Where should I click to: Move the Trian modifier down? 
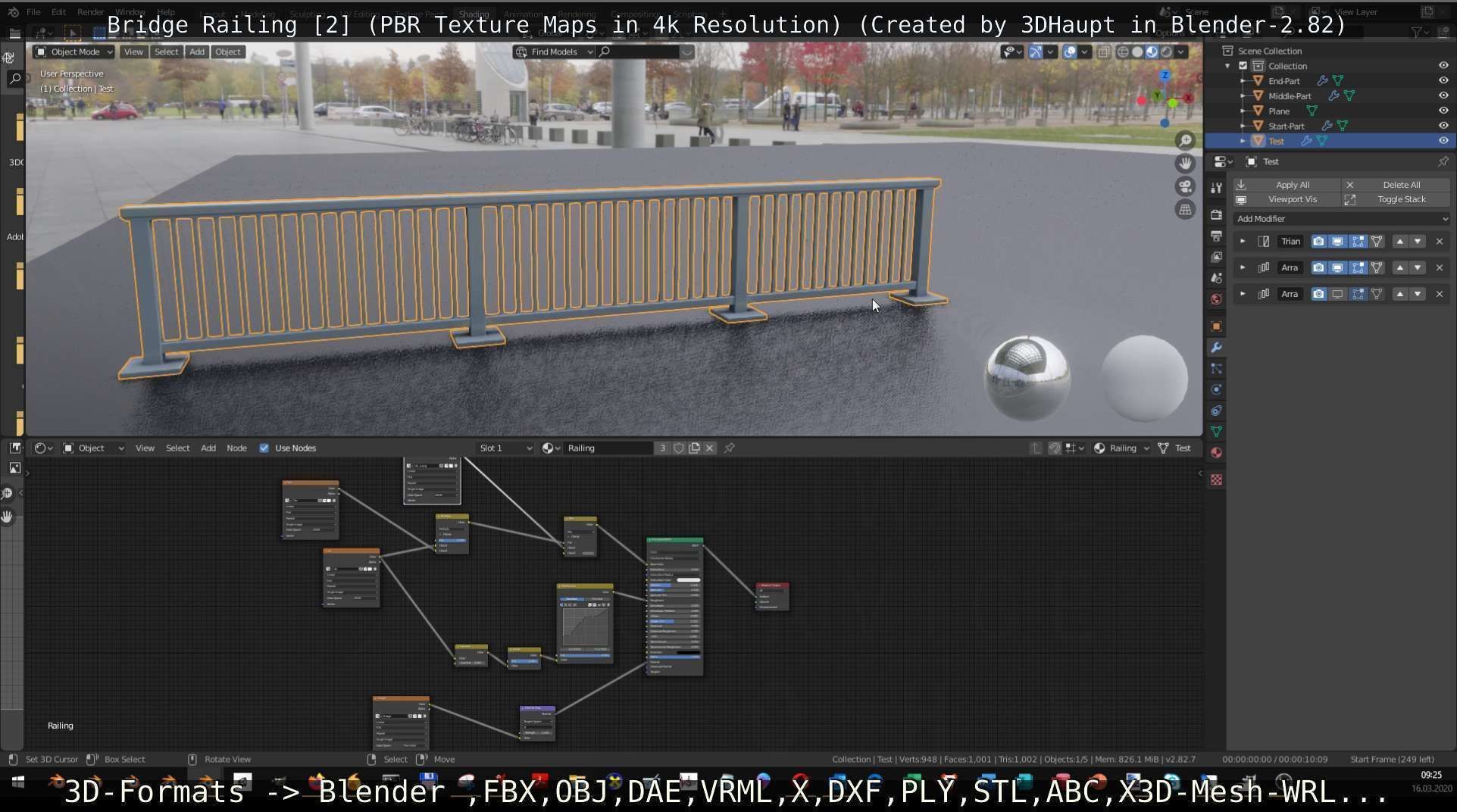(1418, 242)
